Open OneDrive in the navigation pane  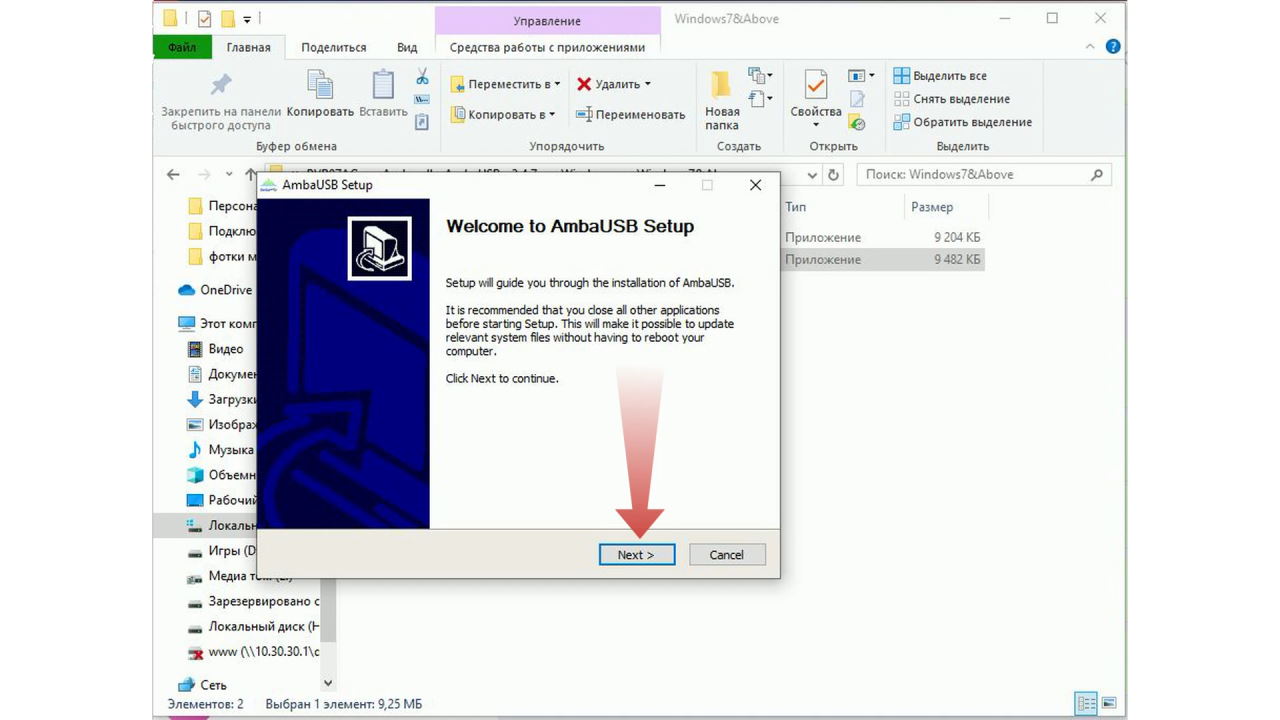coord(215,290)
